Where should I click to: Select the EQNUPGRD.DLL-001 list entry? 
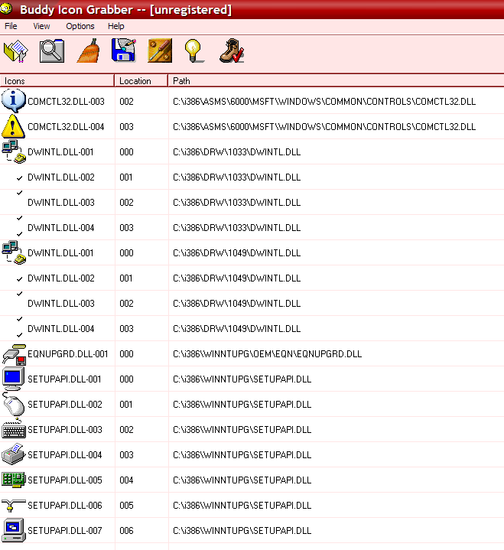click(x=252, y=354)
